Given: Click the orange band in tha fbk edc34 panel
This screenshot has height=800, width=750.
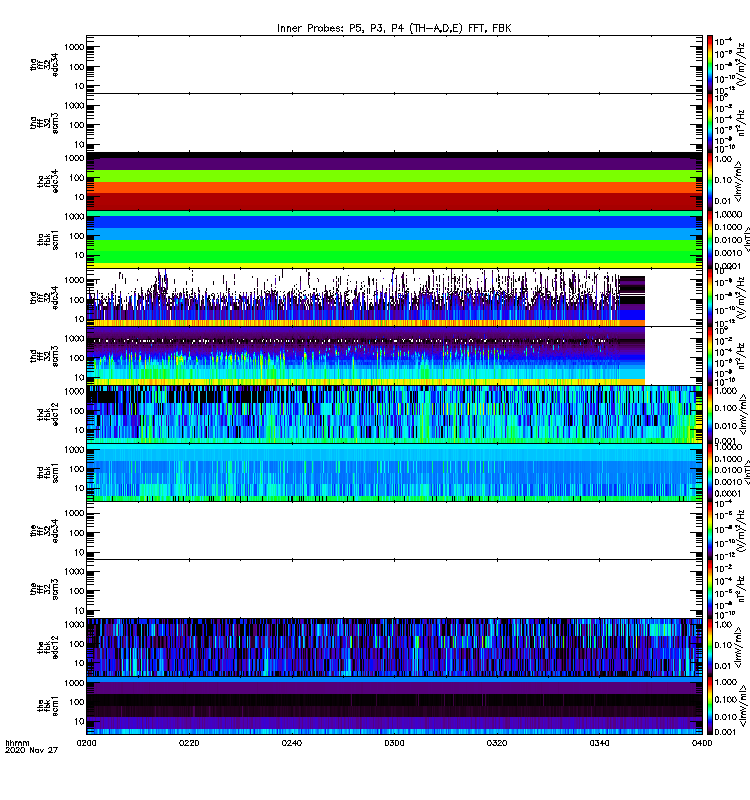Looking at the screenshot, I should [x=394, y=187].
